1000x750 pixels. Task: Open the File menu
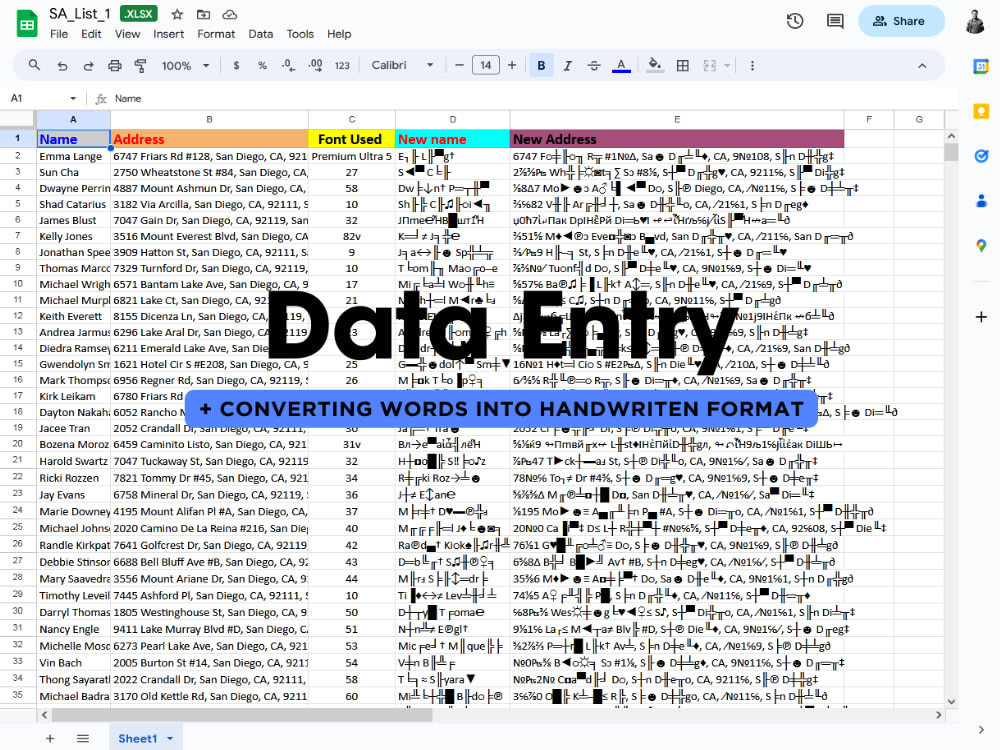59,34
